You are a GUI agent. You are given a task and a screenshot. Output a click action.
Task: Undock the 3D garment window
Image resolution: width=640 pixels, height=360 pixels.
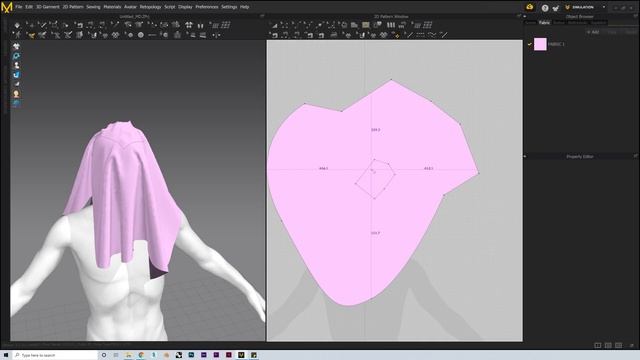click(262, 16)
